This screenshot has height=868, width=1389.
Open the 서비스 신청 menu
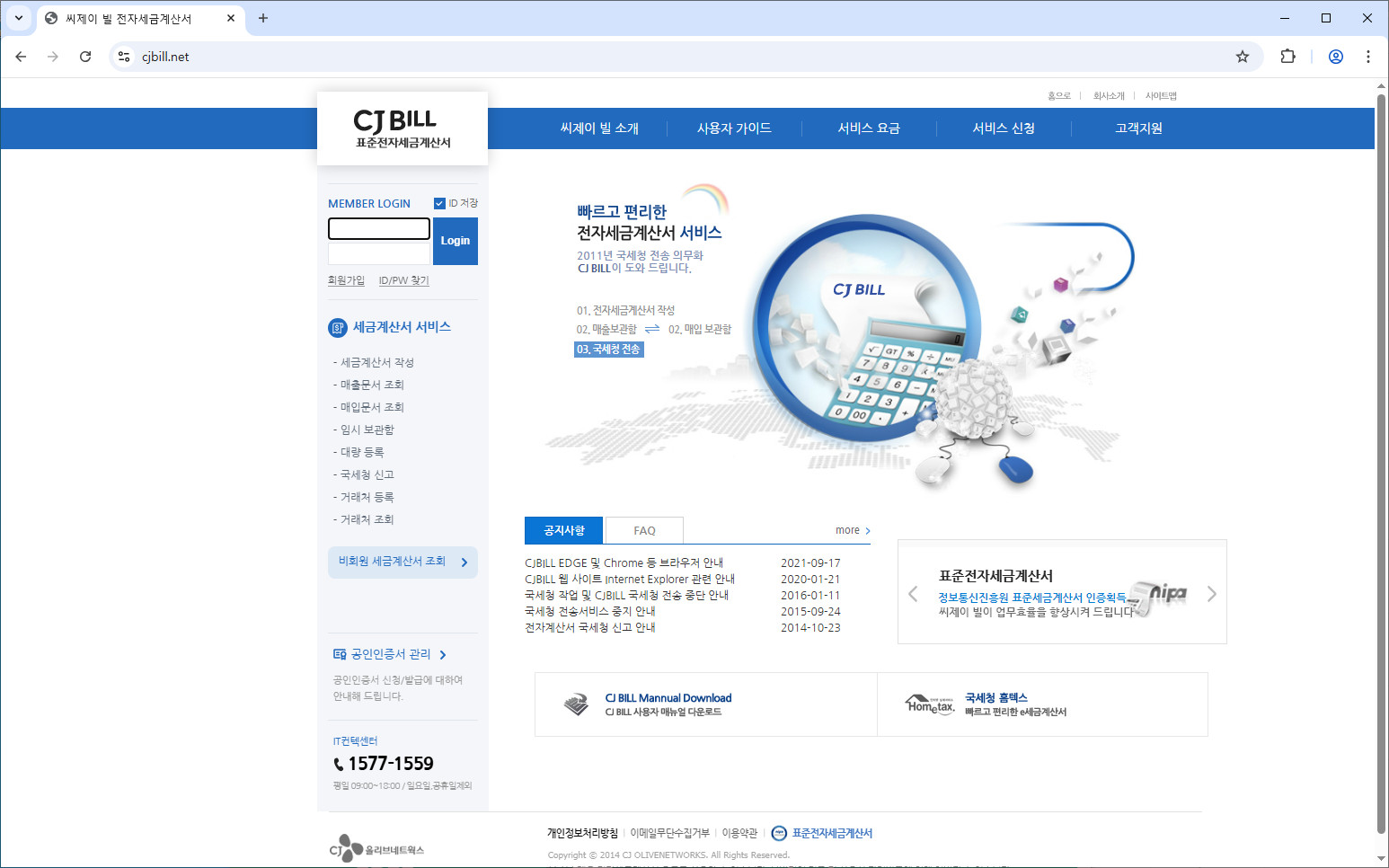click(x=1004, y=128)
